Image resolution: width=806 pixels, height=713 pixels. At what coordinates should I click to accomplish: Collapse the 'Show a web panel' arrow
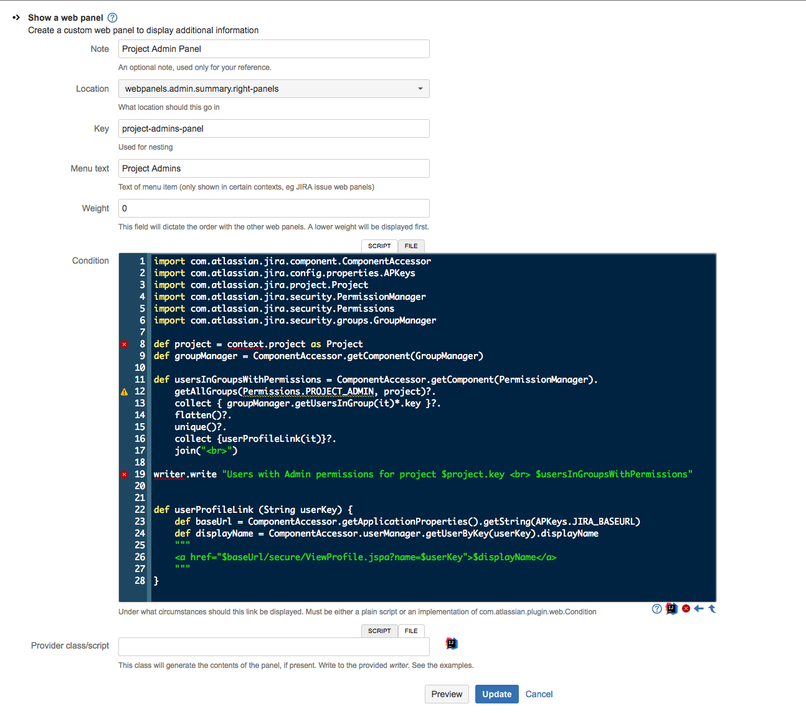click(x=16, y=17)
